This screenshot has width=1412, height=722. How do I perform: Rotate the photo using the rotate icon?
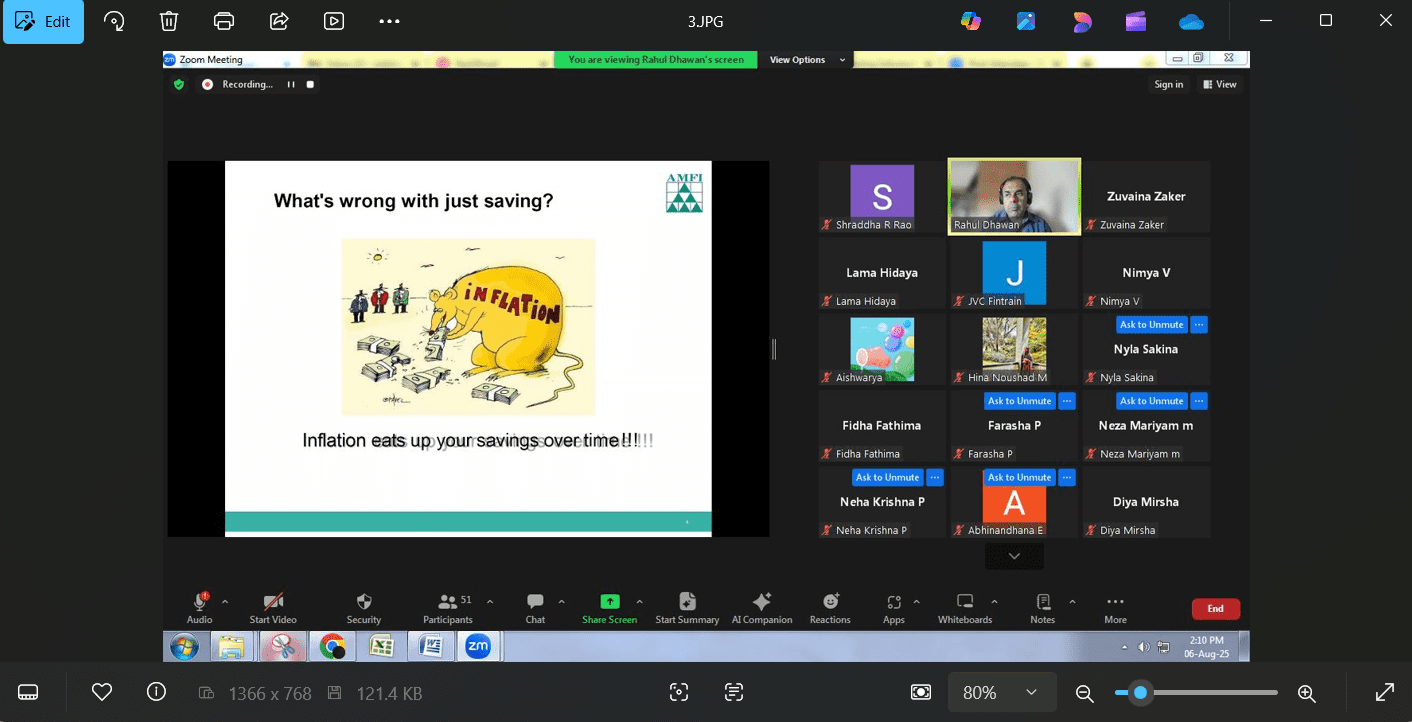(114, 21)
